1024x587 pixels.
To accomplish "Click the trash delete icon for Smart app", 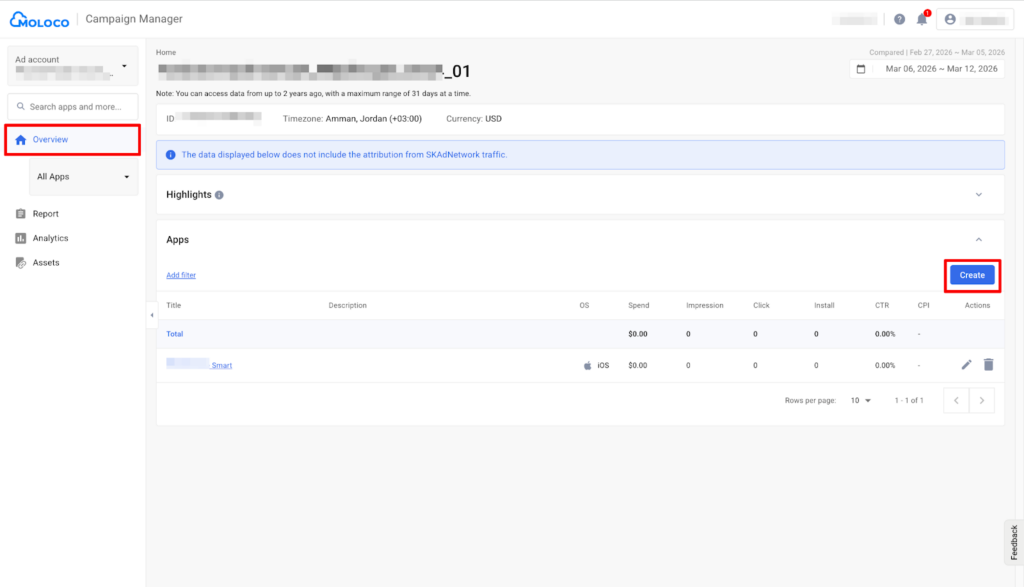I will point(988,365).
